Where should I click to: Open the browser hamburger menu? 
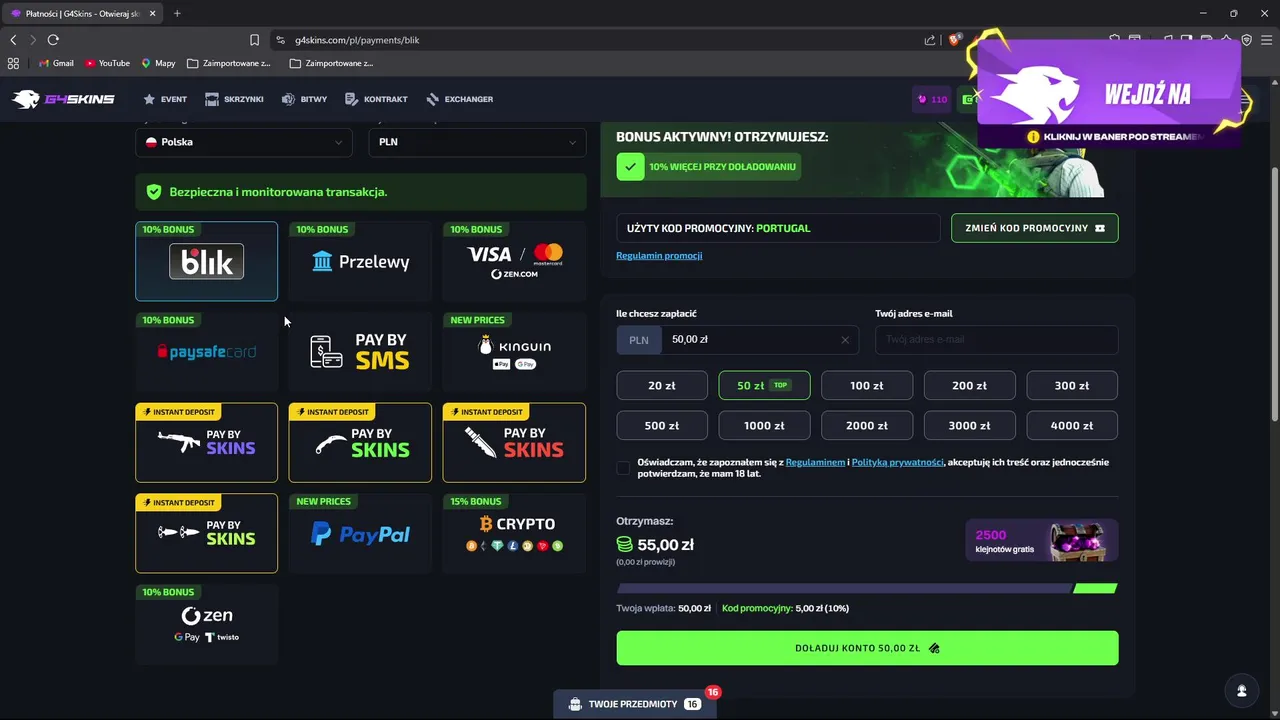pyautogui.click(x=1267, y=40)
